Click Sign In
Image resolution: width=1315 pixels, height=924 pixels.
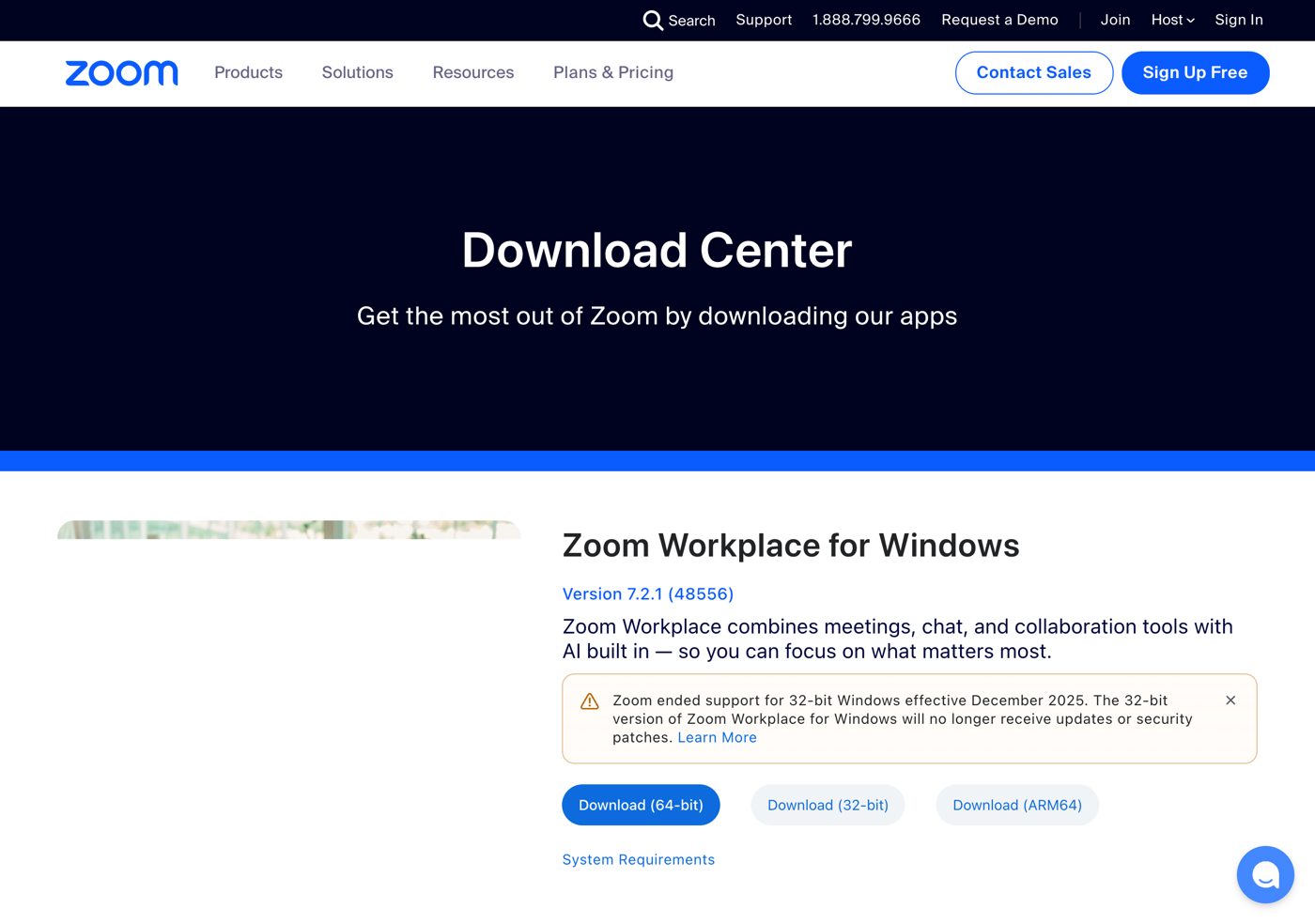pos(1239,20)
